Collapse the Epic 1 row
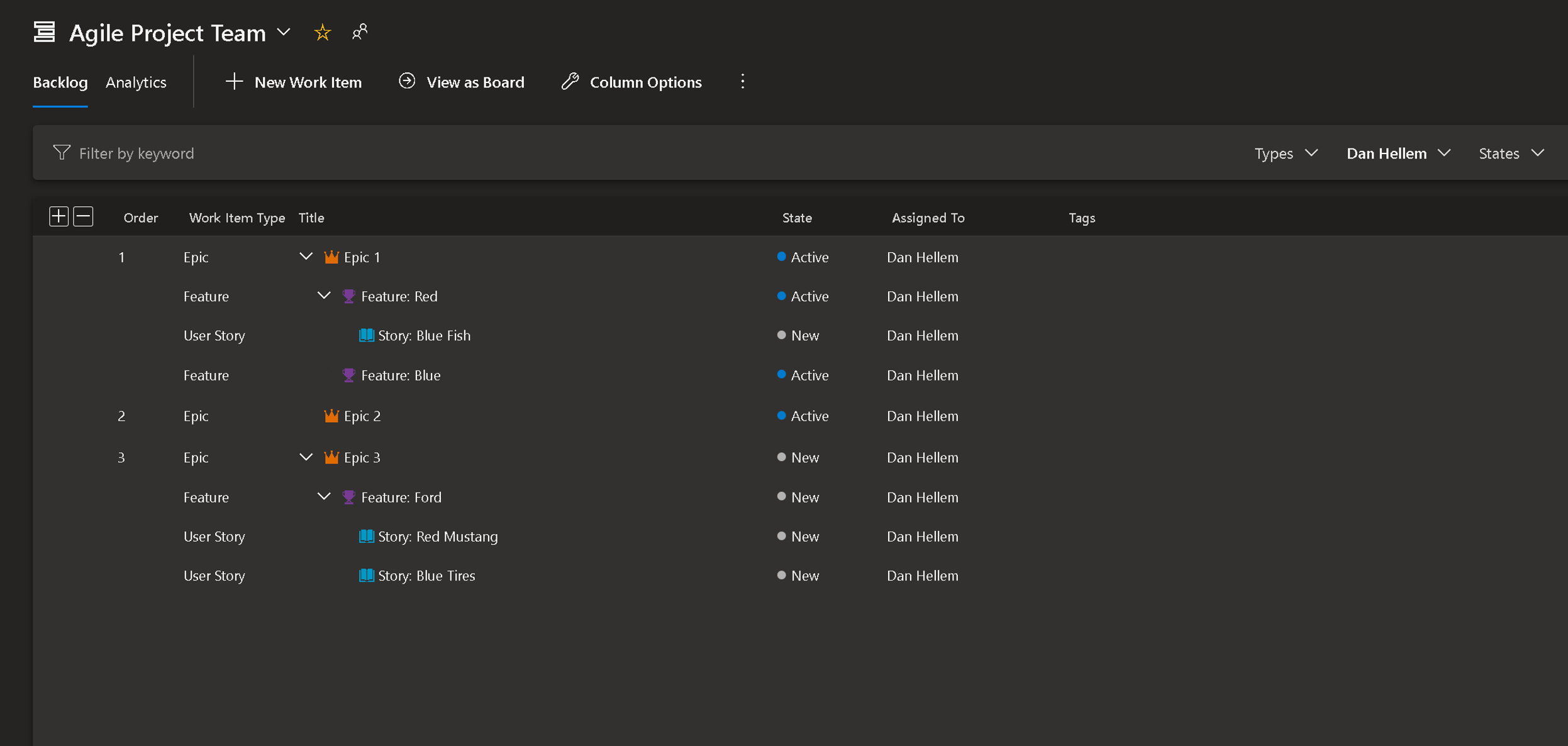 coord(306,257)
